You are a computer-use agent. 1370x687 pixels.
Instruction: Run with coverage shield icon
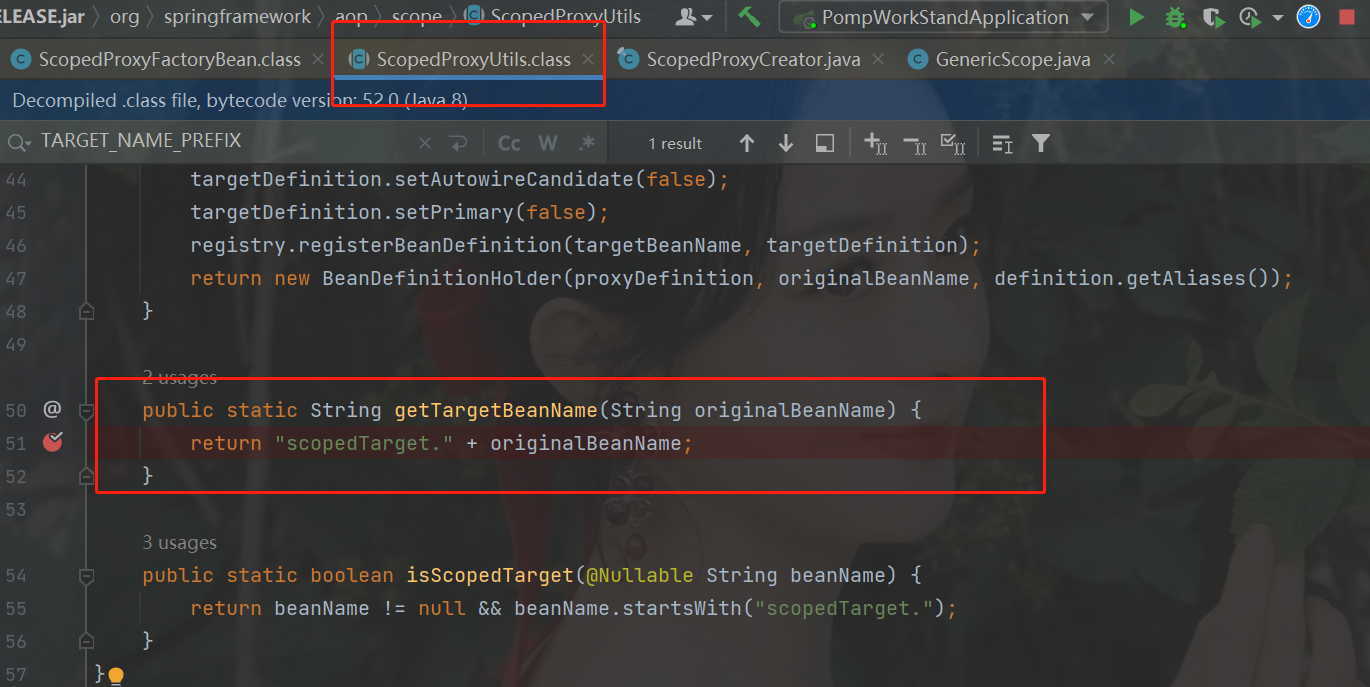(1213, 17)
